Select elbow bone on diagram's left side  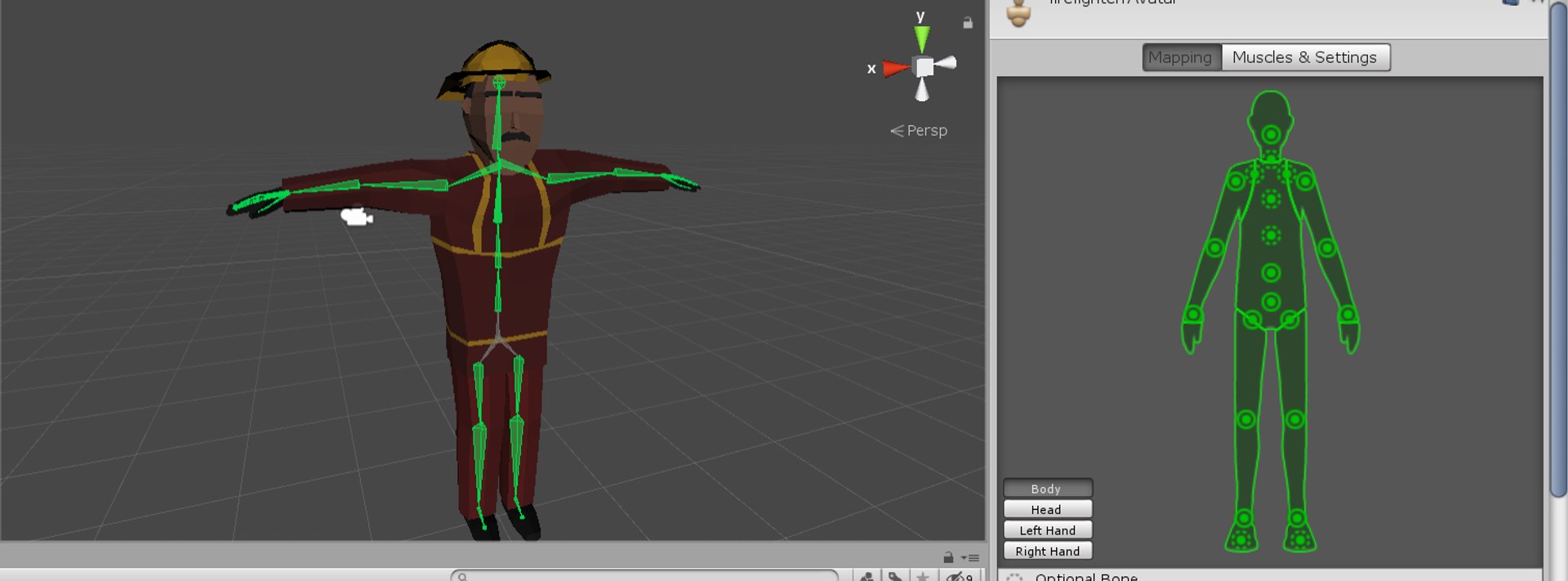tap(1215, 248)
